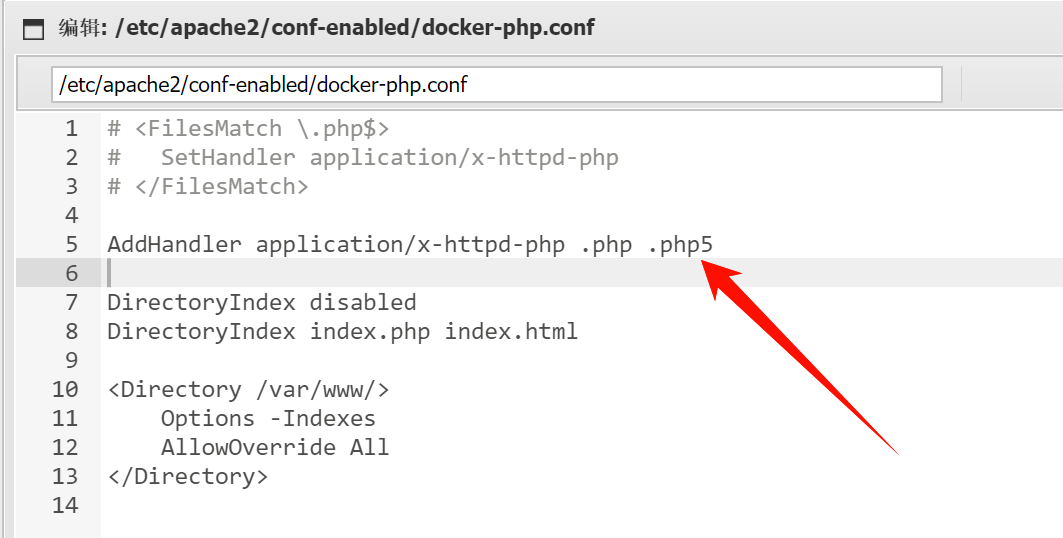Select gutter line number 6
Viewport: 1063px width, 538px height.
pyautogui.click(x=71, y=274)
